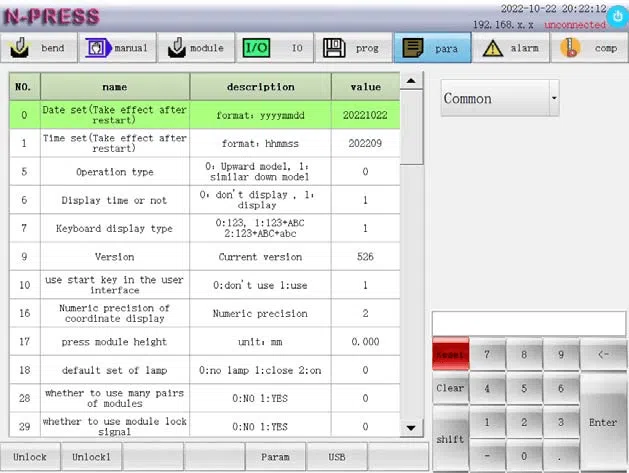Viewport: 629px width, 473px height.
Task: Open the module tab
Action: tap(196, 48)
